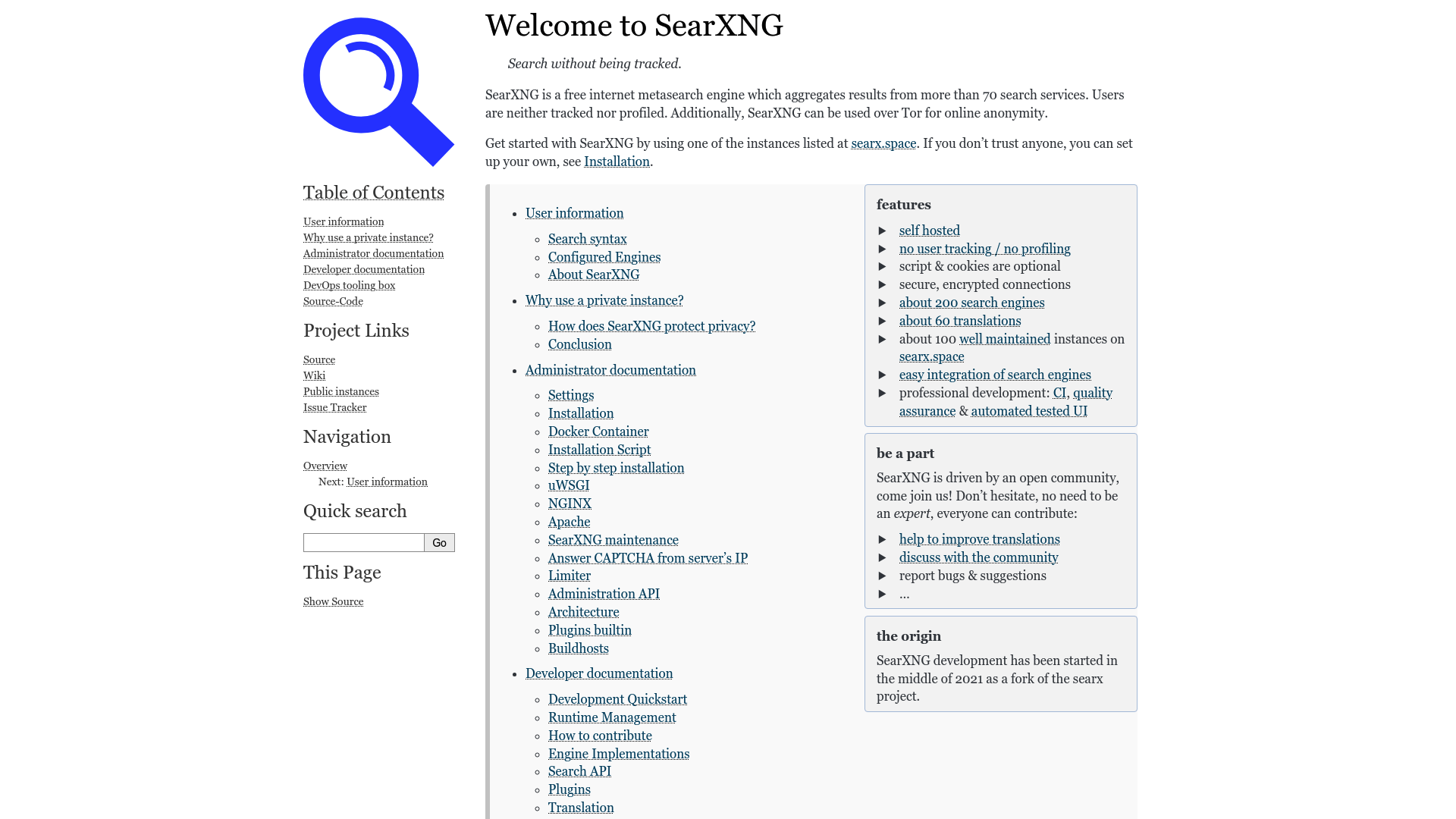Viewport: 1456px width, 819px height.
Task: Click the discuss with the community link
Action: 978,558
